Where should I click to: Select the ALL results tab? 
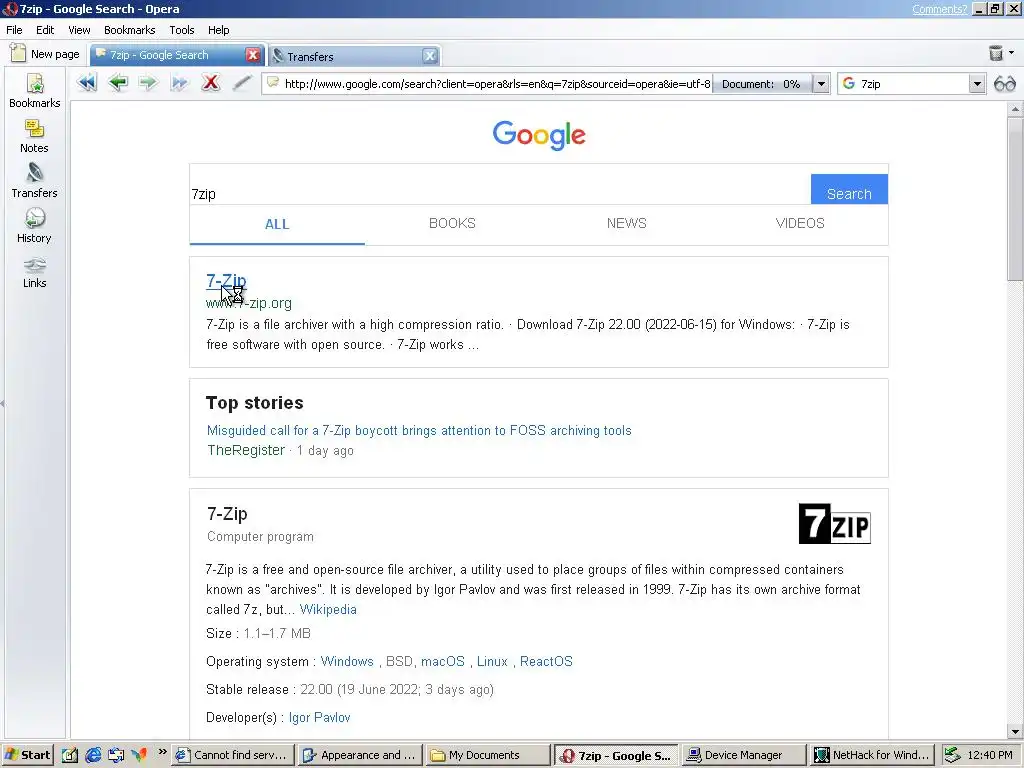pos(277,224)
